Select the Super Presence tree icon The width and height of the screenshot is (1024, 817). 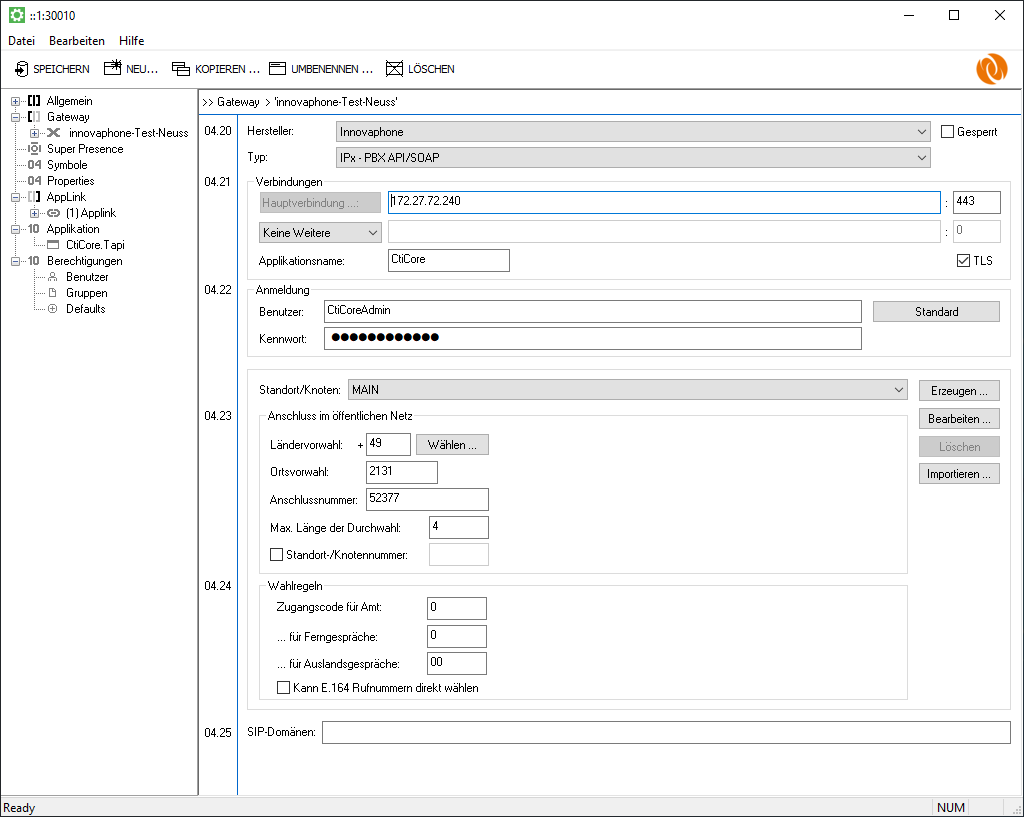click(35, 149)
